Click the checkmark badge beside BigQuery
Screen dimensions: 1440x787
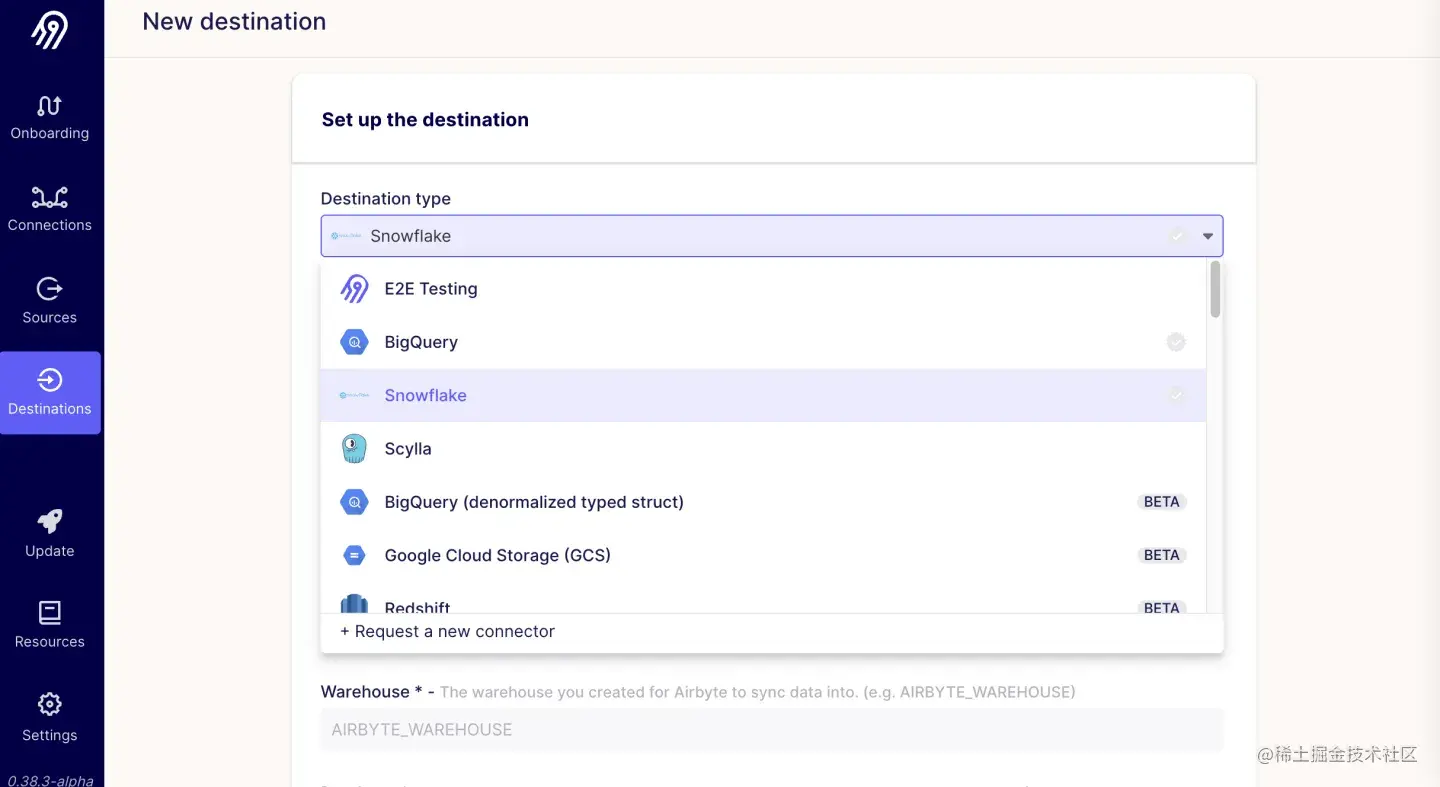coord(1176,342)
